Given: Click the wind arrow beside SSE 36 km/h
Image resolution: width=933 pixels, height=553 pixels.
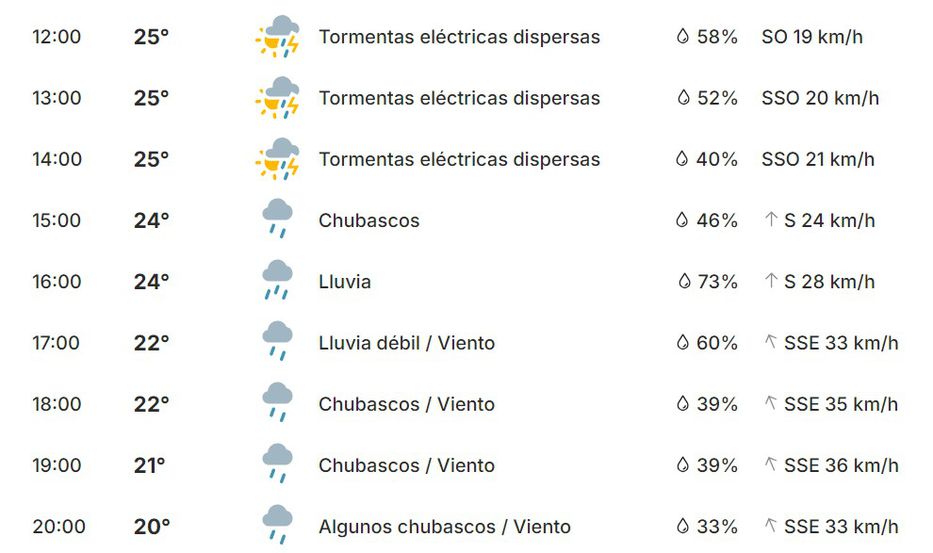Looking at the screenshot, I should pos(771,465).
